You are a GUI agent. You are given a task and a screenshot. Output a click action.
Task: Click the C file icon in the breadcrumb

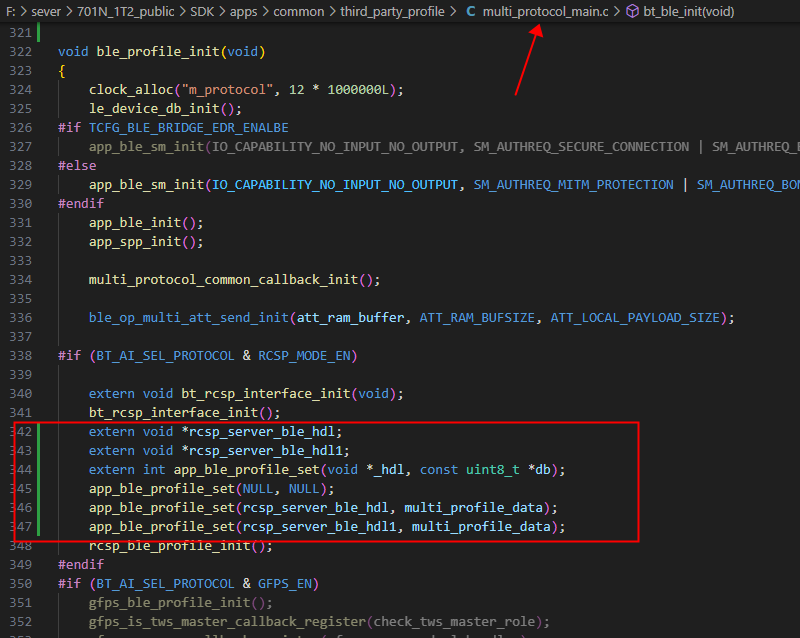click(471, 11)
